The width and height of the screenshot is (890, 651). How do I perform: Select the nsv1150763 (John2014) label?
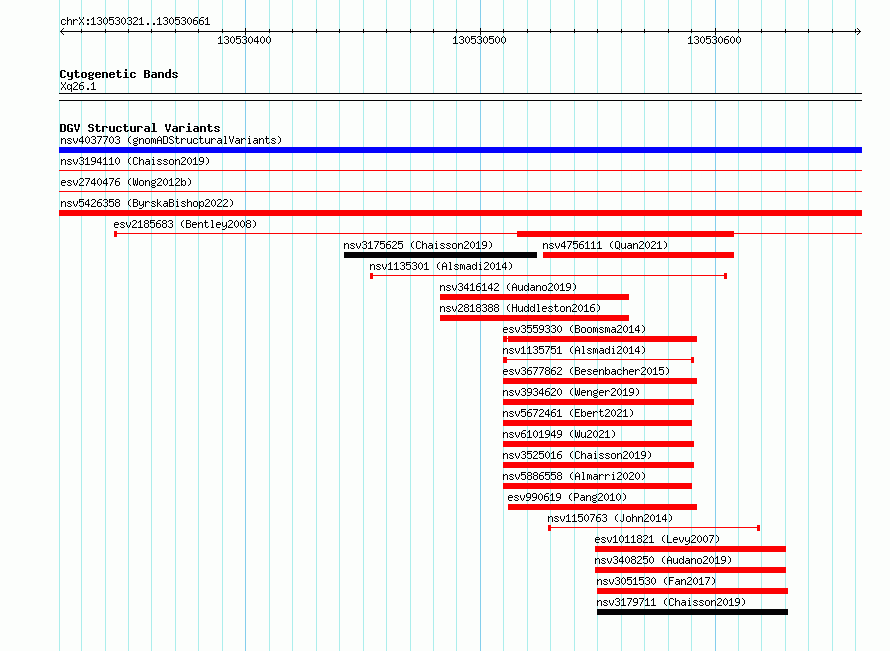click(610, 518)
